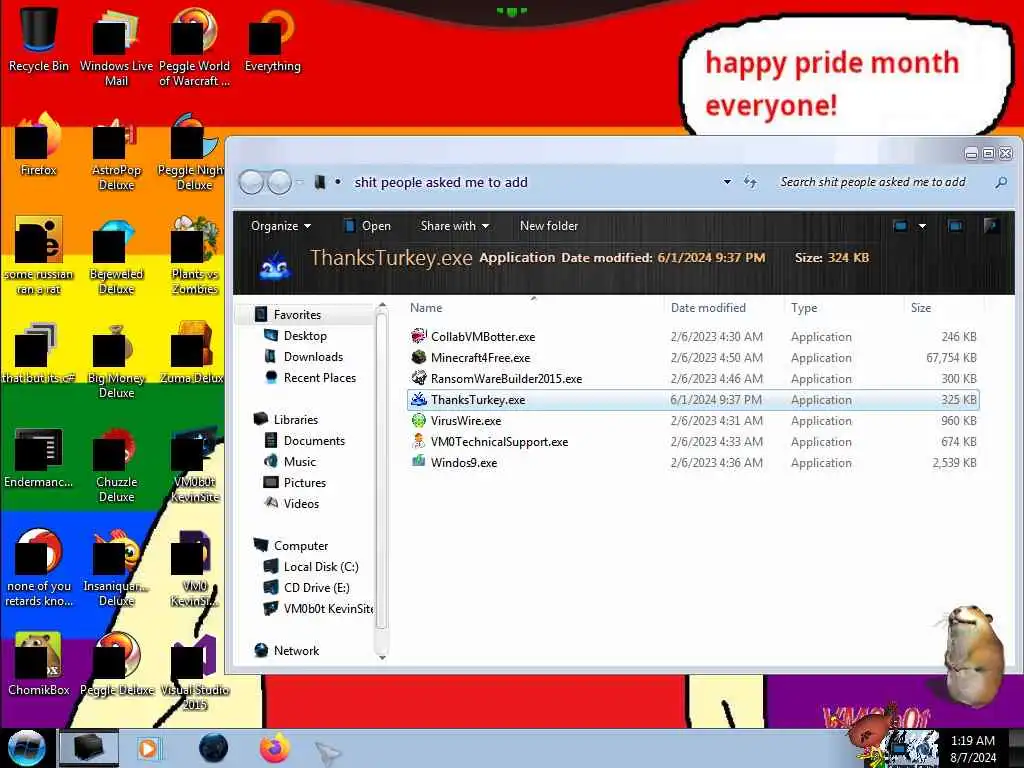Click the help icon in Explorer toolbar
This screenshot has width=1024, height=768.
991,226
